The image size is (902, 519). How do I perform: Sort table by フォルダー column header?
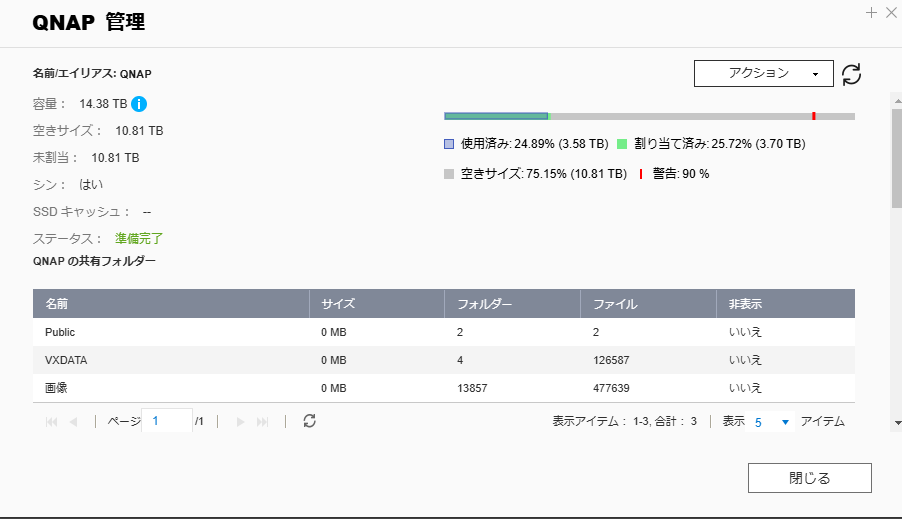[x=513, y=304]
